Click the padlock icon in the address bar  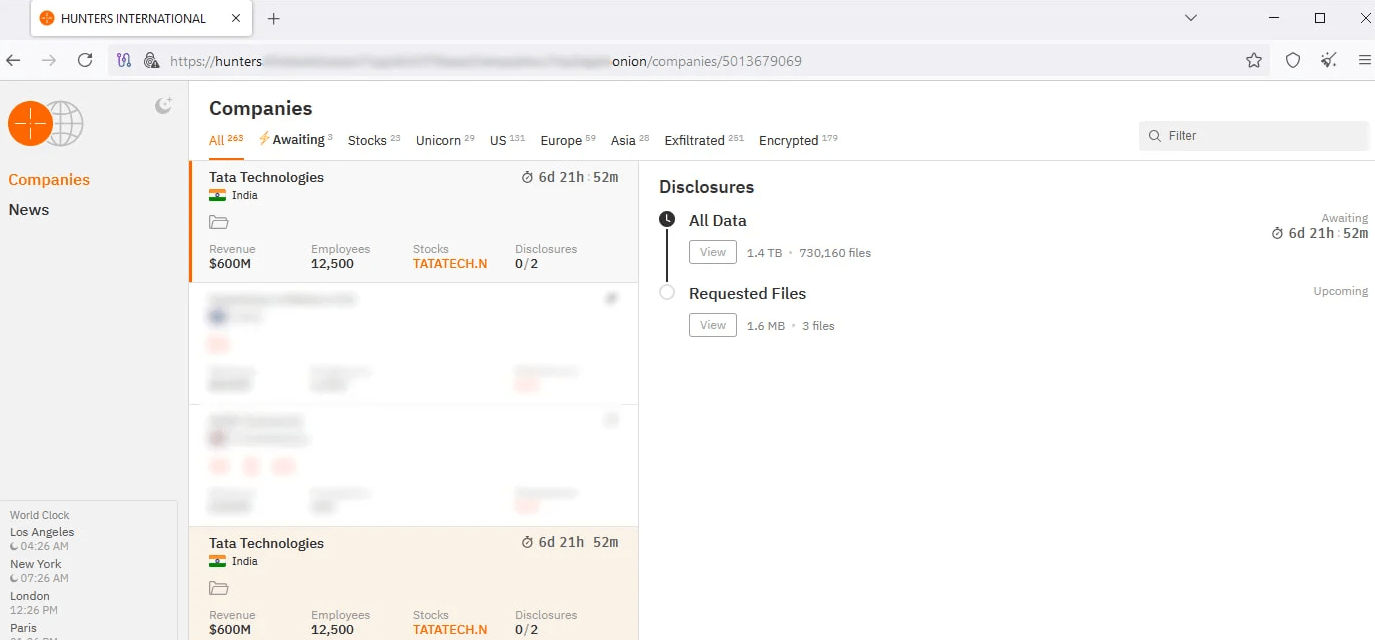(x=151, y=60)
